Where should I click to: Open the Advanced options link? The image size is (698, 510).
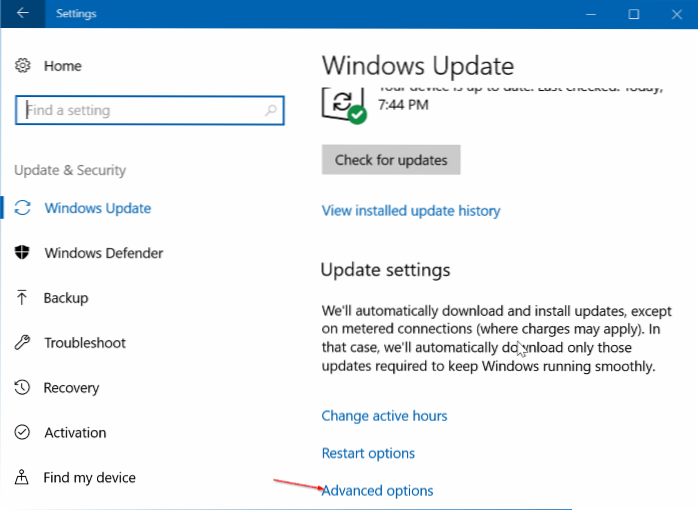[x=377, y=491]
